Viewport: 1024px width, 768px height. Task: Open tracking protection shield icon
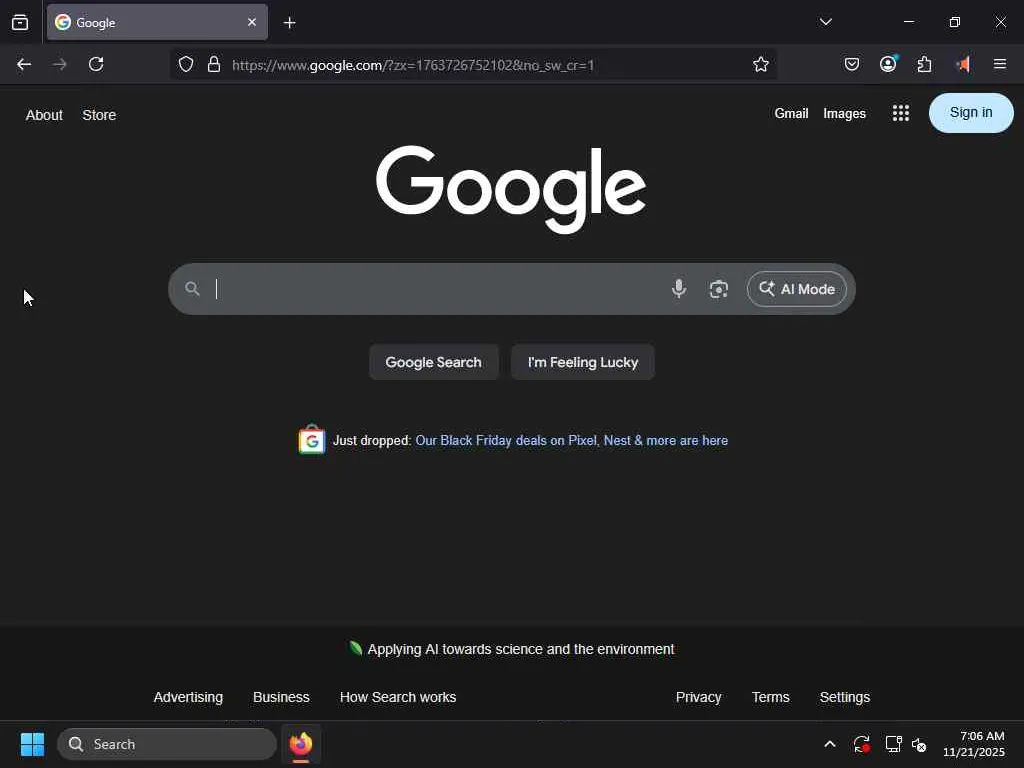tap(186, 64)
